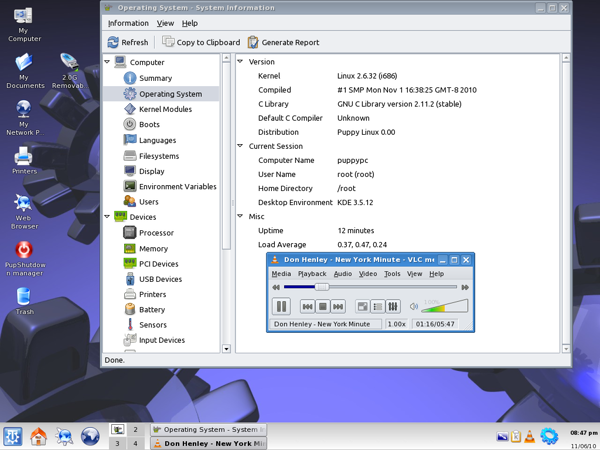Adjust the VLC volume slider
Viewport: 600px width, 450px height.
445,306
